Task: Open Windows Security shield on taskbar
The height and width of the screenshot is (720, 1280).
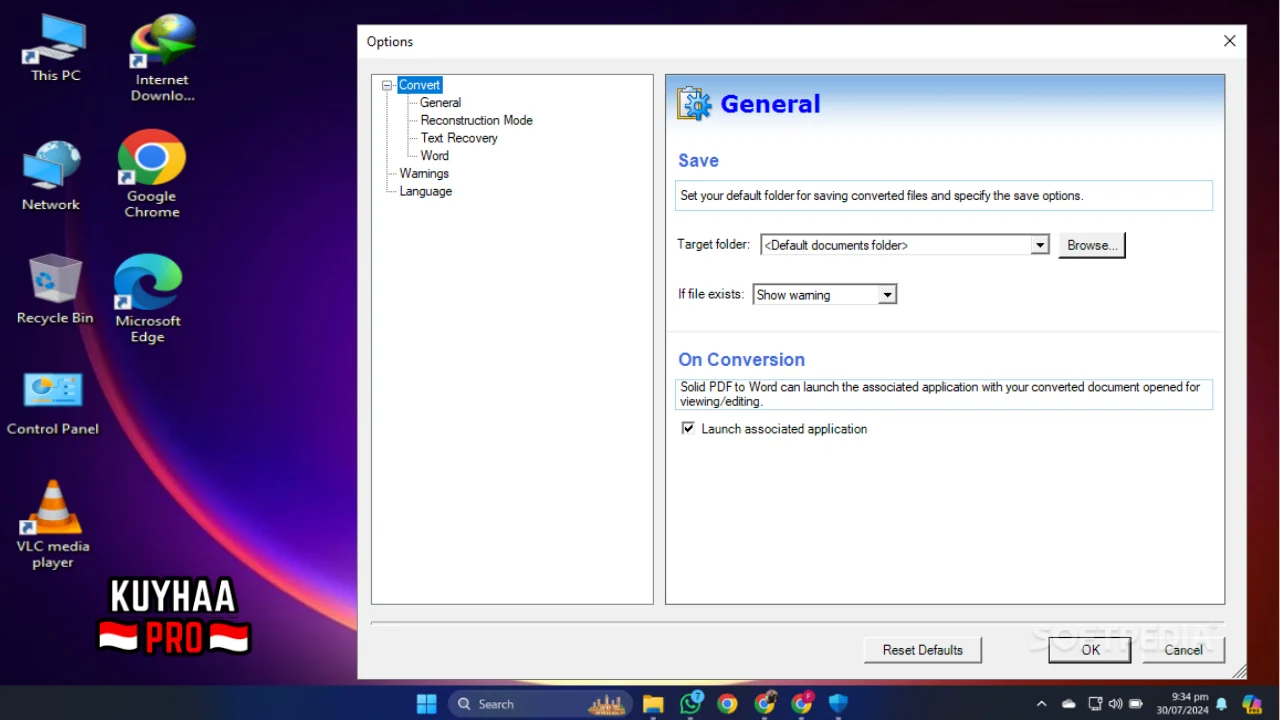Action: click(838, 704)
